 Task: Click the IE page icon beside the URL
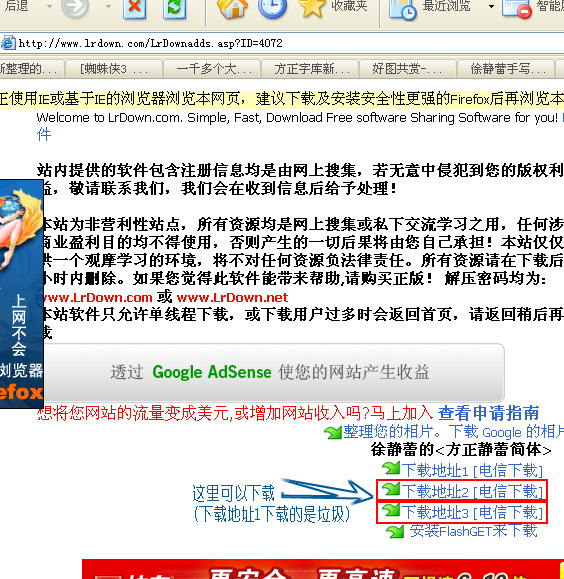tap(8, 43)
